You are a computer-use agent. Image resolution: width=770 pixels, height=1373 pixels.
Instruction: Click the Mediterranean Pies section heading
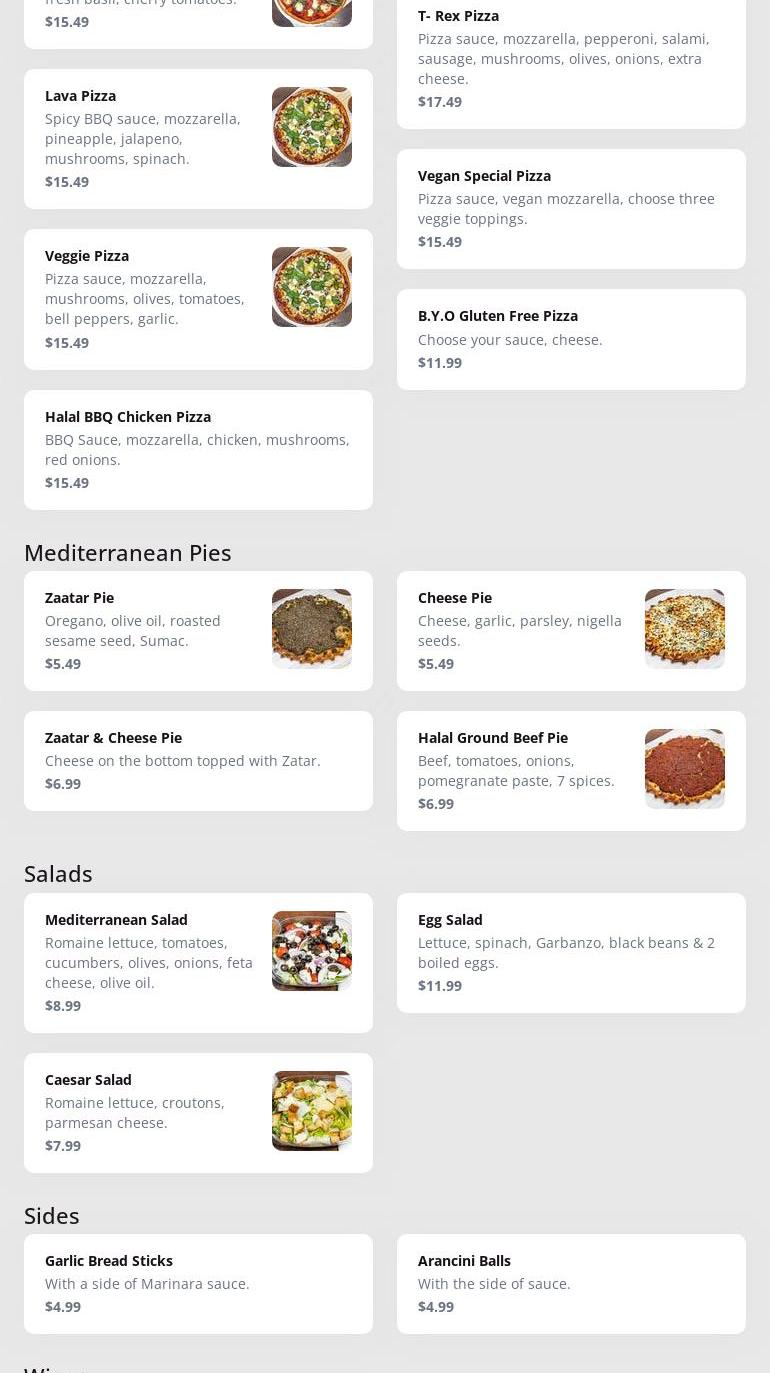tap(128, 553)
